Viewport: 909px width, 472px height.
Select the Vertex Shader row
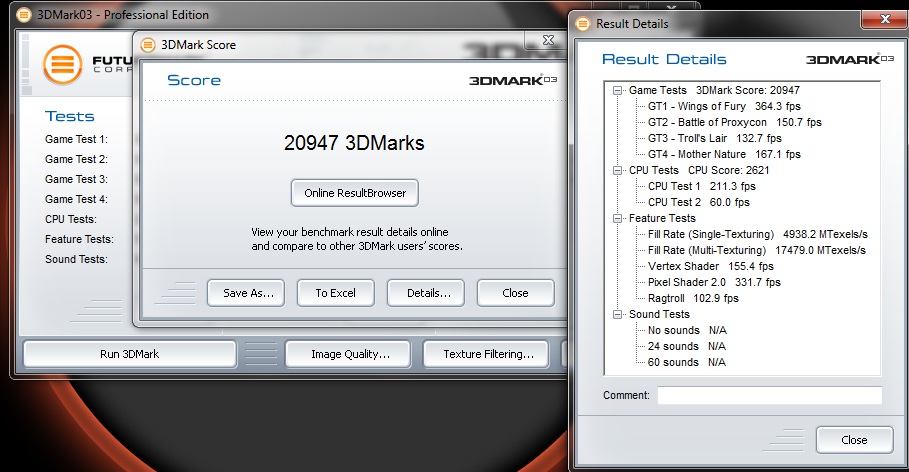(711, 266)
